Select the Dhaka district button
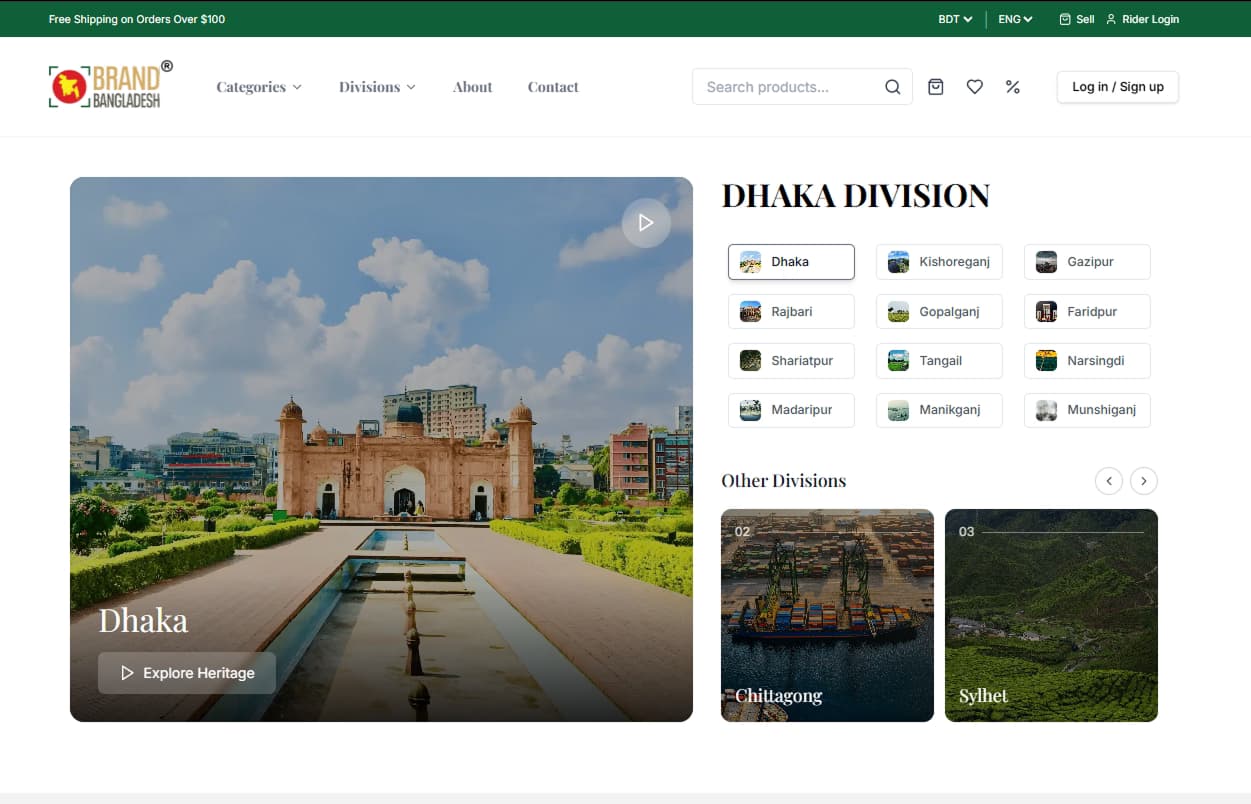This screenshot has height=804, width=1251. pos(790,261)
